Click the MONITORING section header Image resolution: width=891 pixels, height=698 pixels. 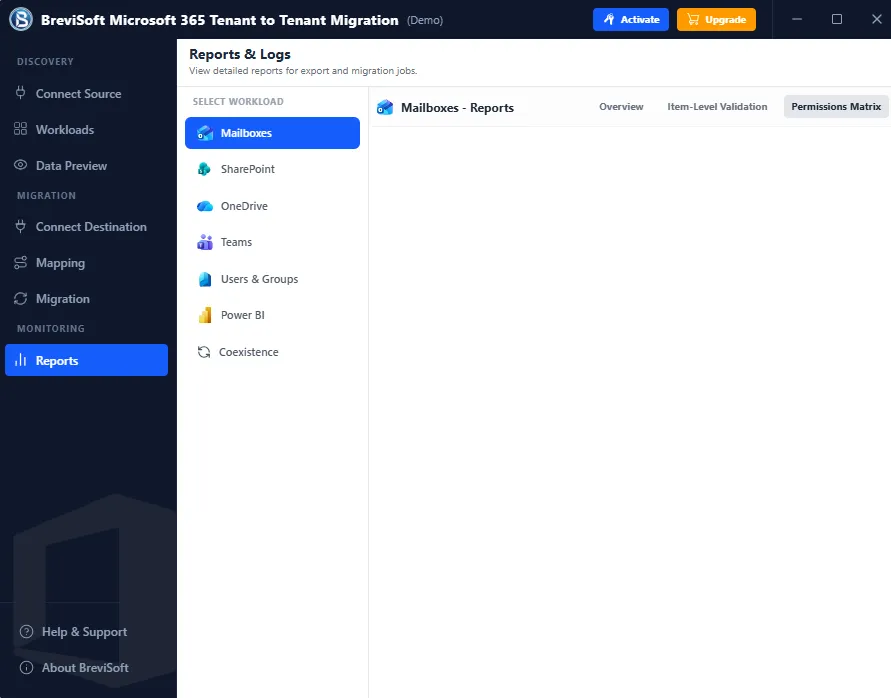[51, 328]
